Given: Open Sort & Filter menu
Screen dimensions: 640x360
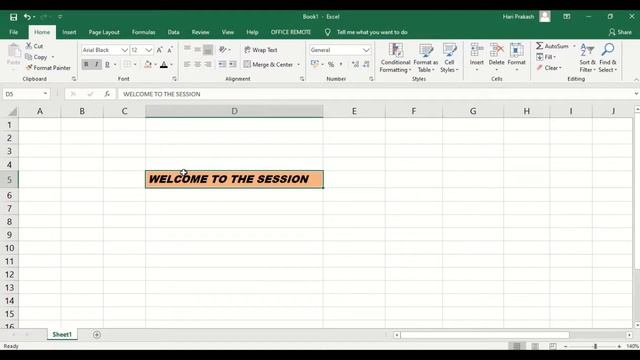Looking at the screenshot, I should click(587, 58).
